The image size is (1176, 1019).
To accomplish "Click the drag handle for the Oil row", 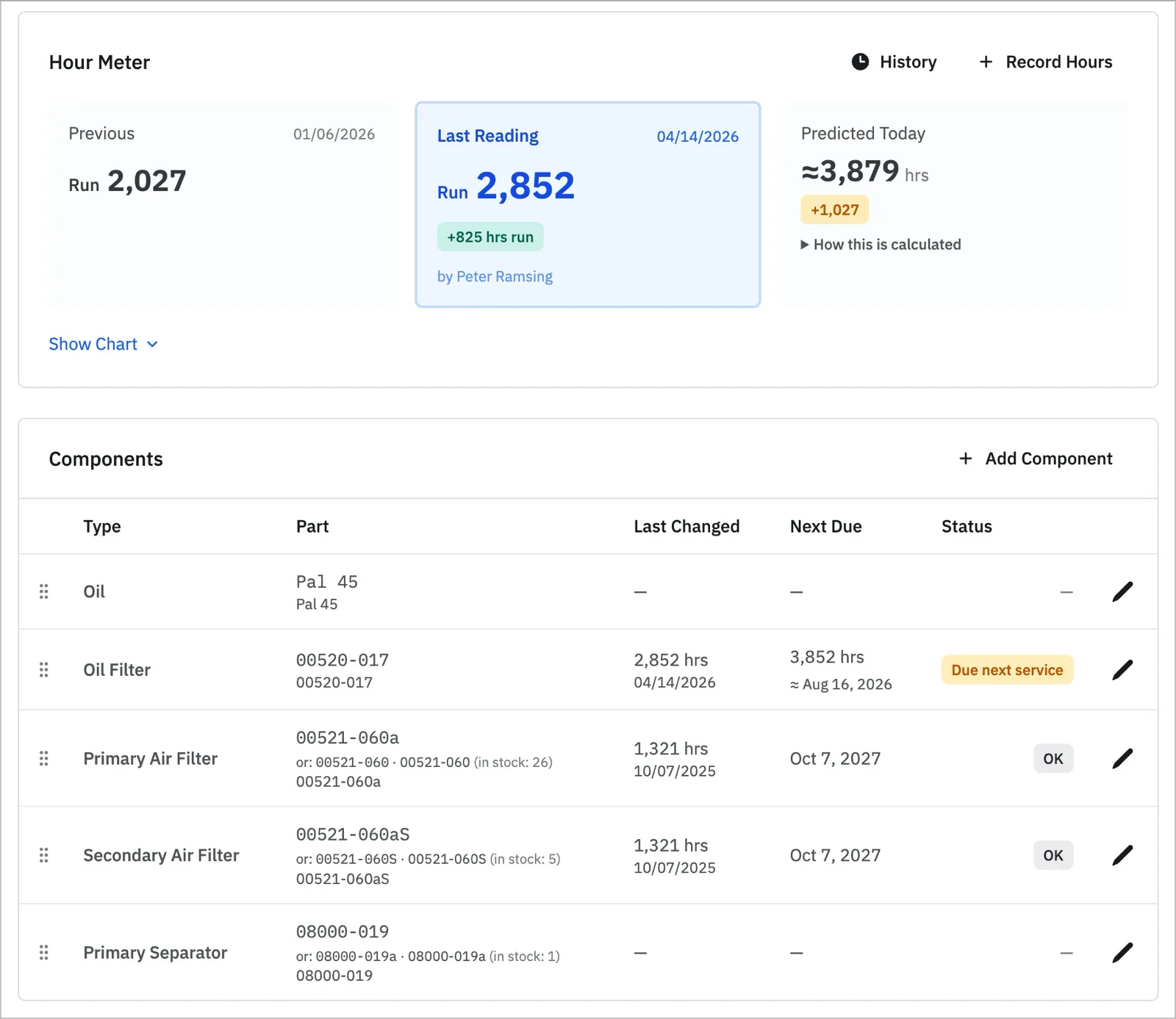I will click(44, 591).
